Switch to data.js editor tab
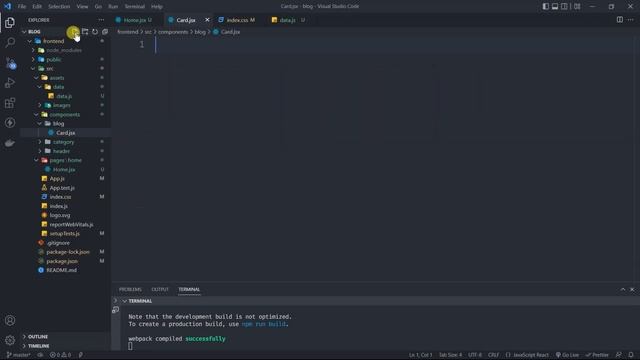This screenshot has width=640, height=360. point(288,20)
